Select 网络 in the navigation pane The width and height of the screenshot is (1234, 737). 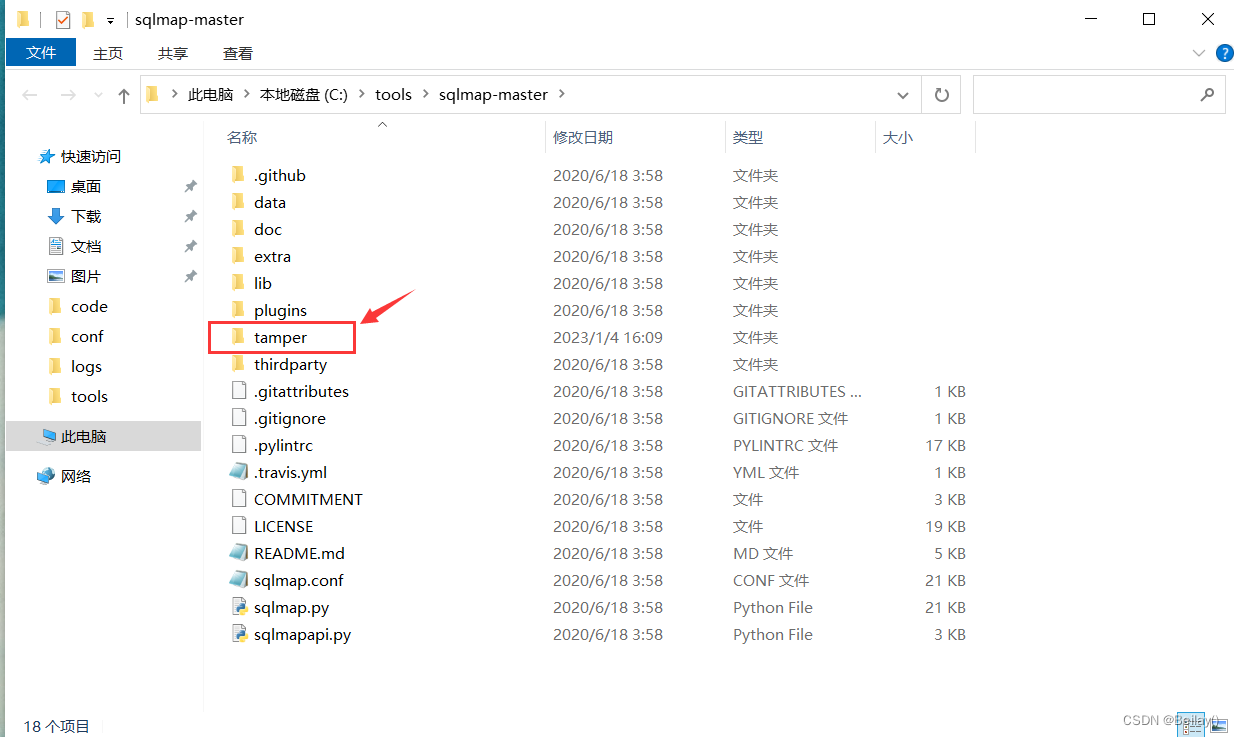tap(76, 477)
